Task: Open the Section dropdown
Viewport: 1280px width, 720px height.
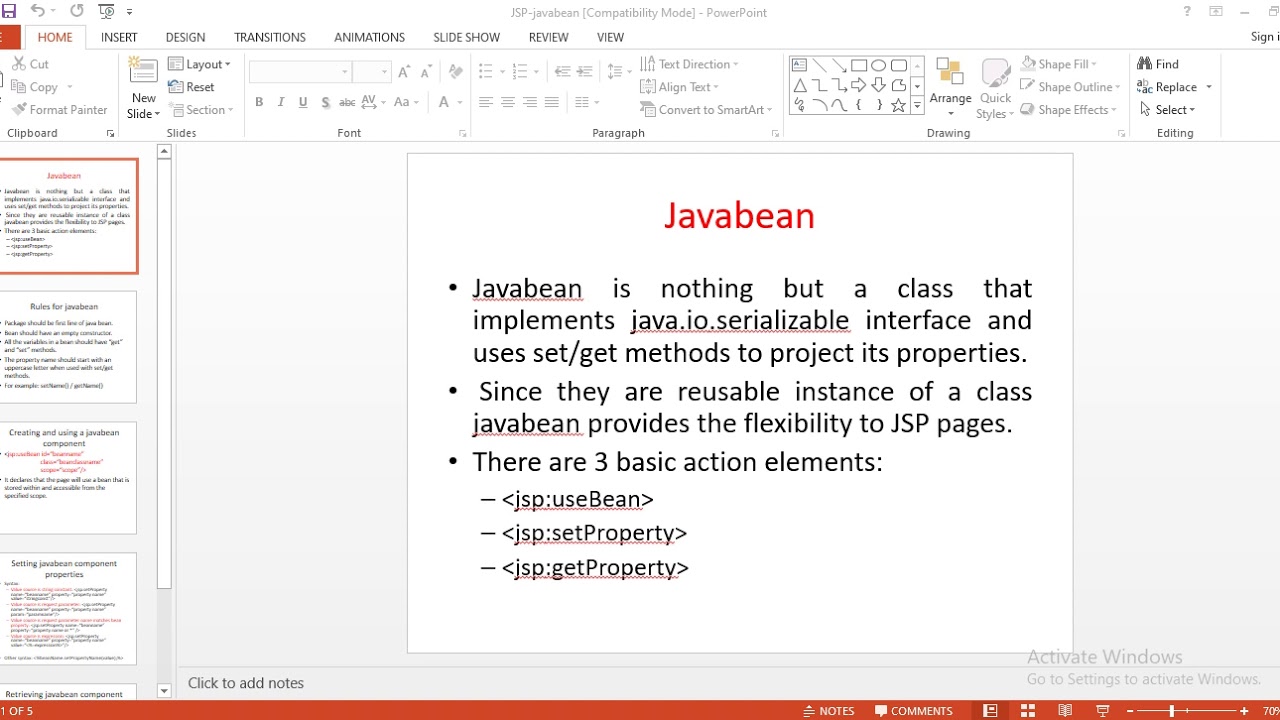Action: pos(201,110)
